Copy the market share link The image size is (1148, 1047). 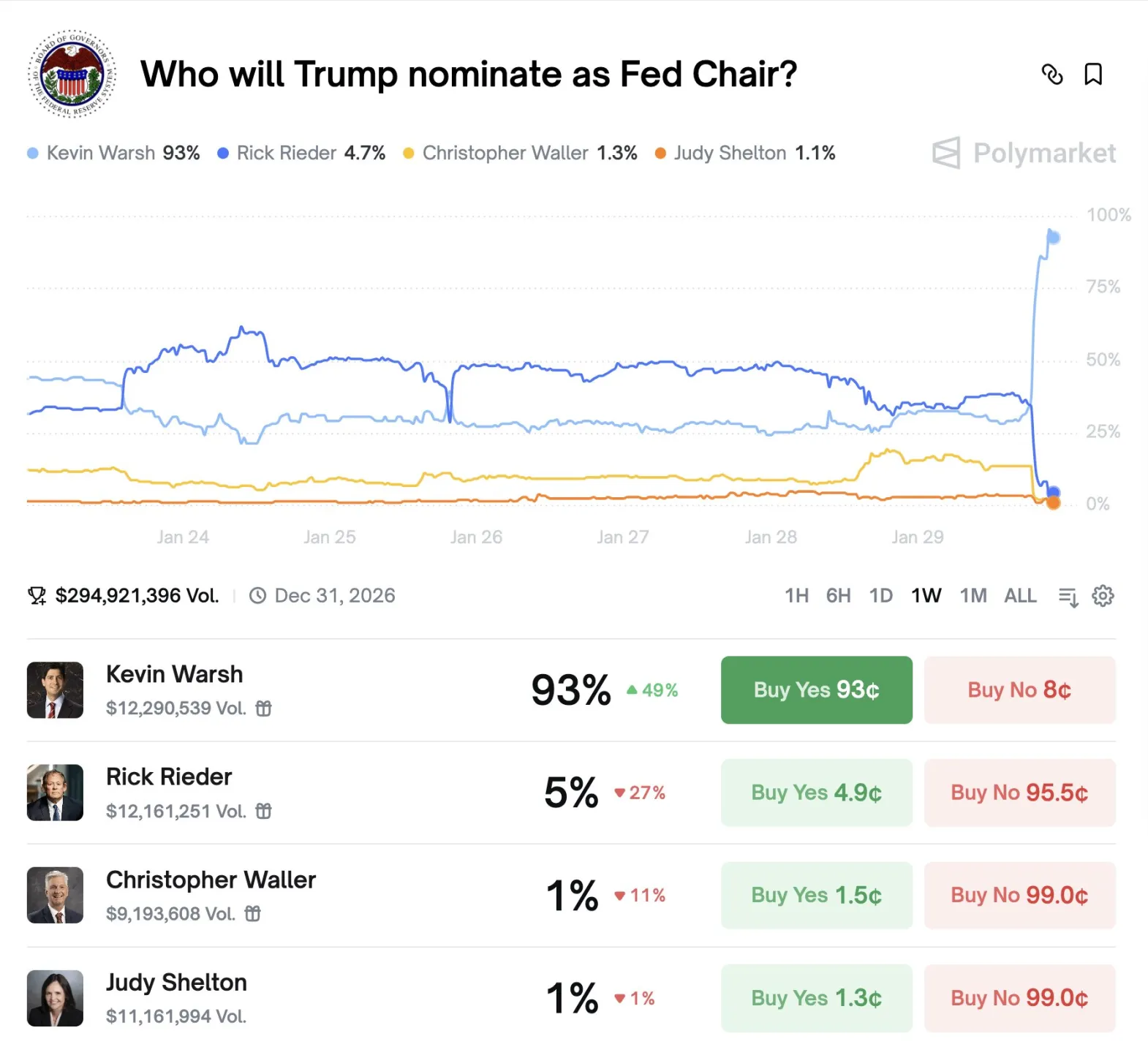coord(1053,74)
